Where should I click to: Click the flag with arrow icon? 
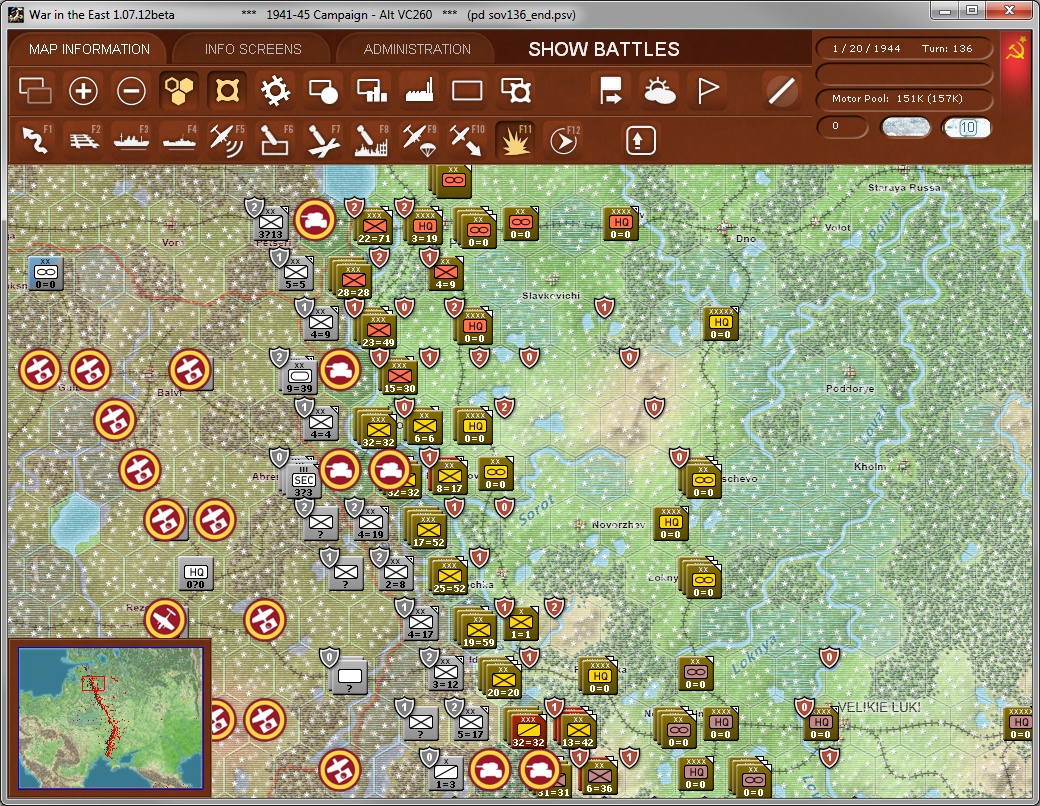pyautogui.click(x=610, y=91)
